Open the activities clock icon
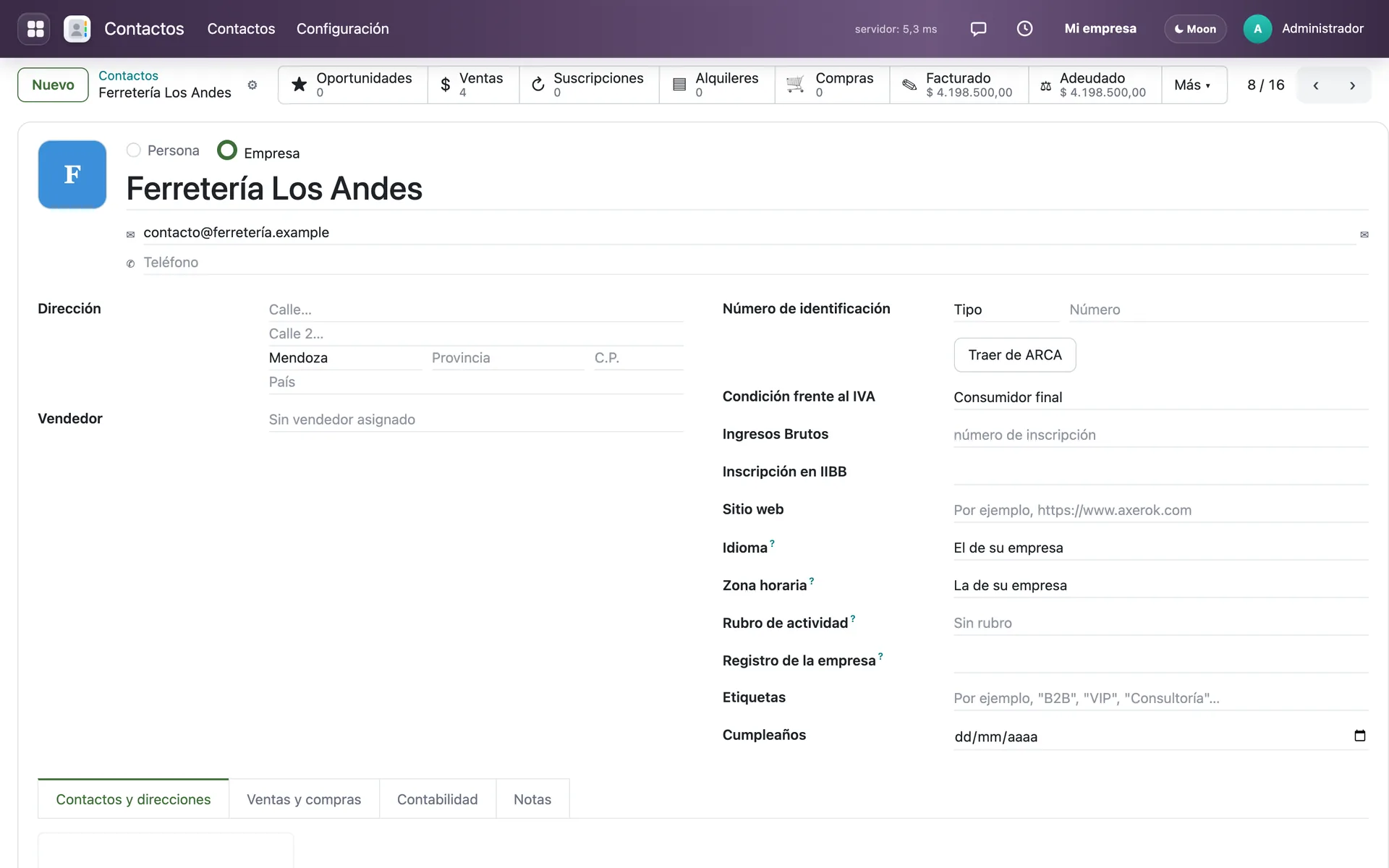This screenshot has height=868, width=1389. click(x=1024, y=29)
